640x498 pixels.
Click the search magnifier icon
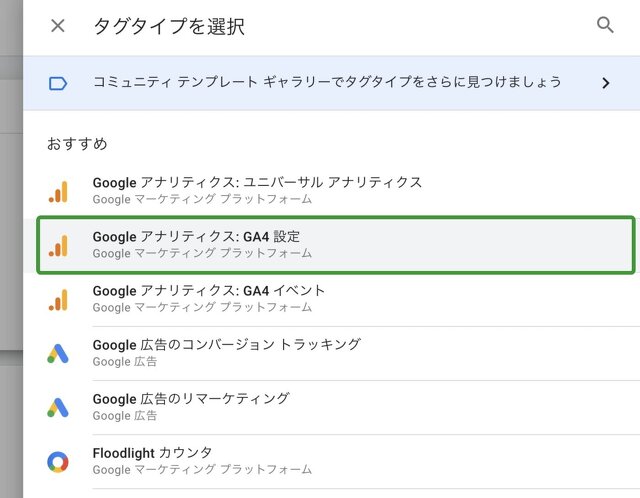(605, 25)
